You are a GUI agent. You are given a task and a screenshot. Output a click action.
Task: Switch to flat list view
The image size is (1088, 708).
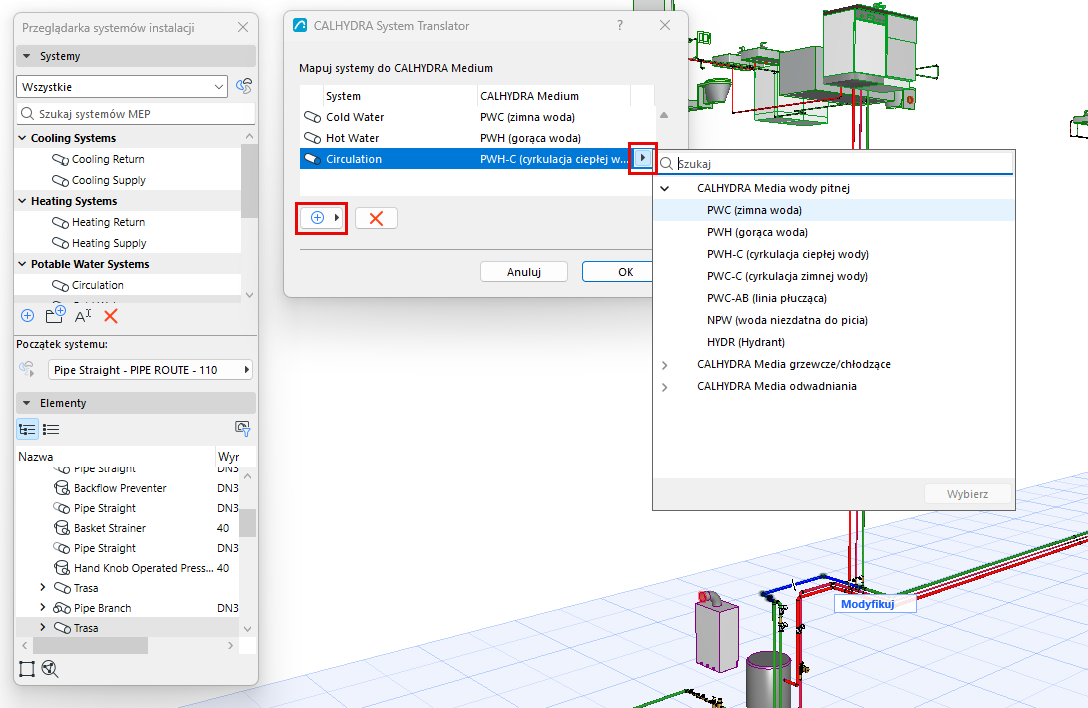[51, 429]
